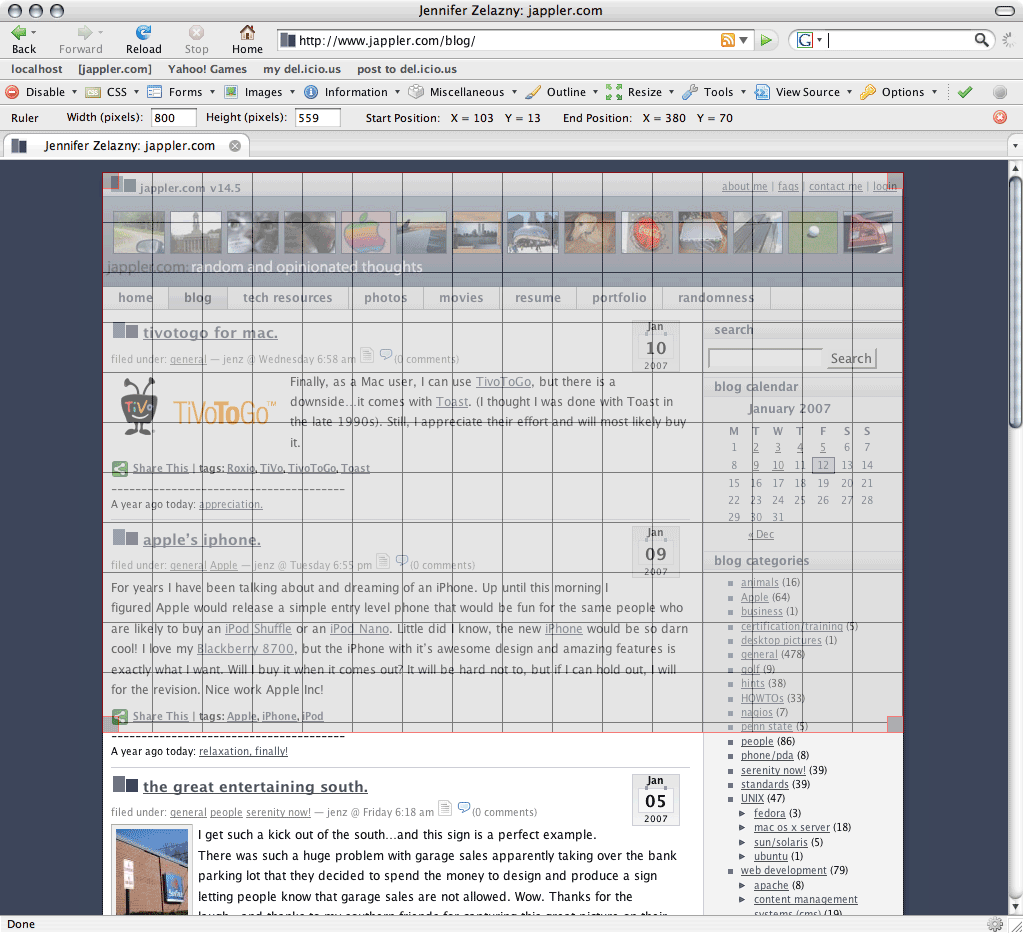The image size is (1023, 933).
Task: Go to the Home page icon
Action: click(x=247, y=32)
